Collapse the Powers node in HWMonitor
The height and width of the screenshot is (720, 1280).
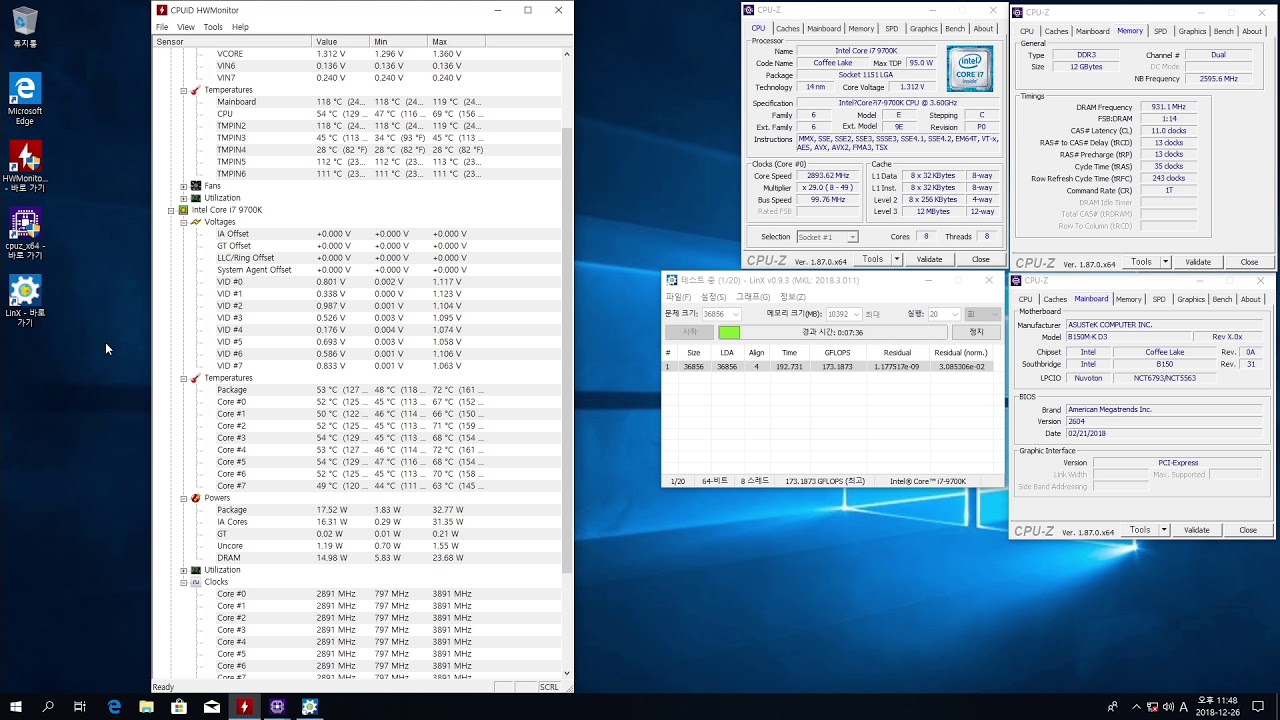tap(184, 498)
